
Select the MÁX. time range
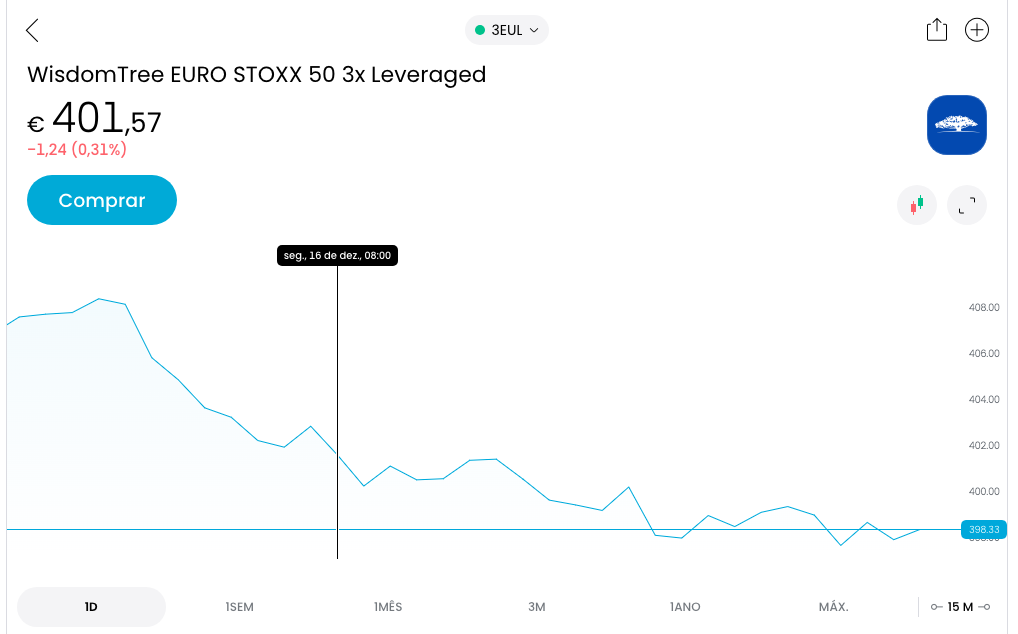[x=833, y=607]
